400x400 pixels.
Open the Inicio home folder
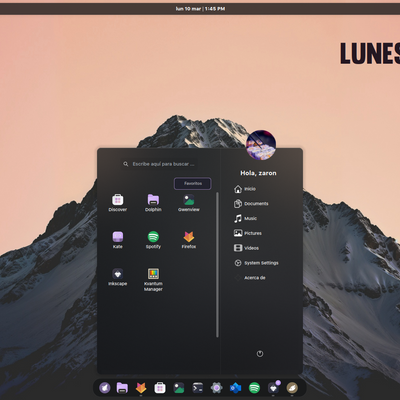(x=245, y=189)
